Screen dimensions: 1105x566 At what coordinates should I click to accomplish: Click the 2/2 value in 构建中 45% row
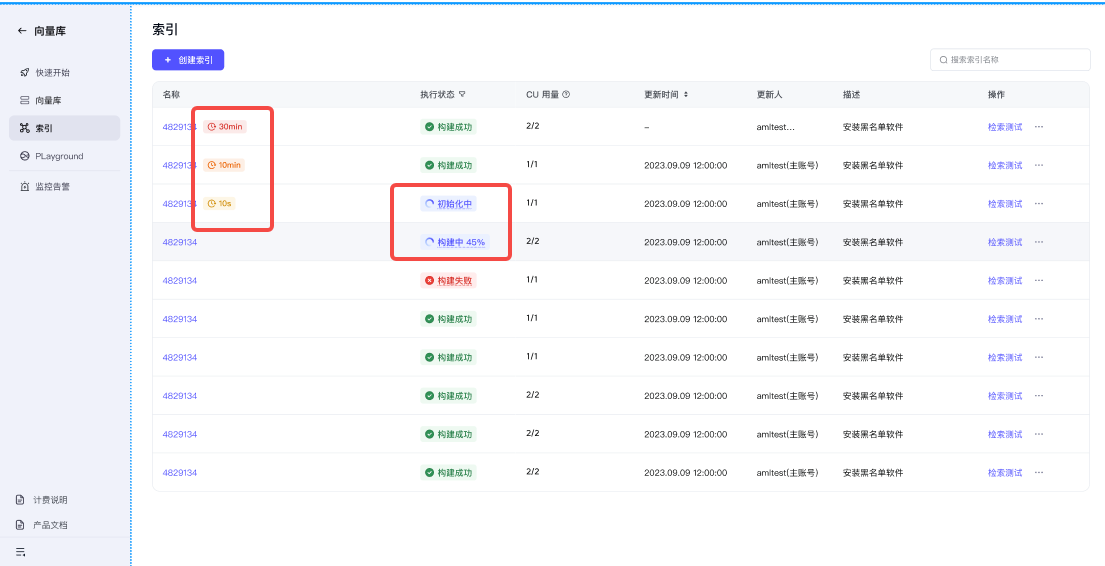(533, 241)
